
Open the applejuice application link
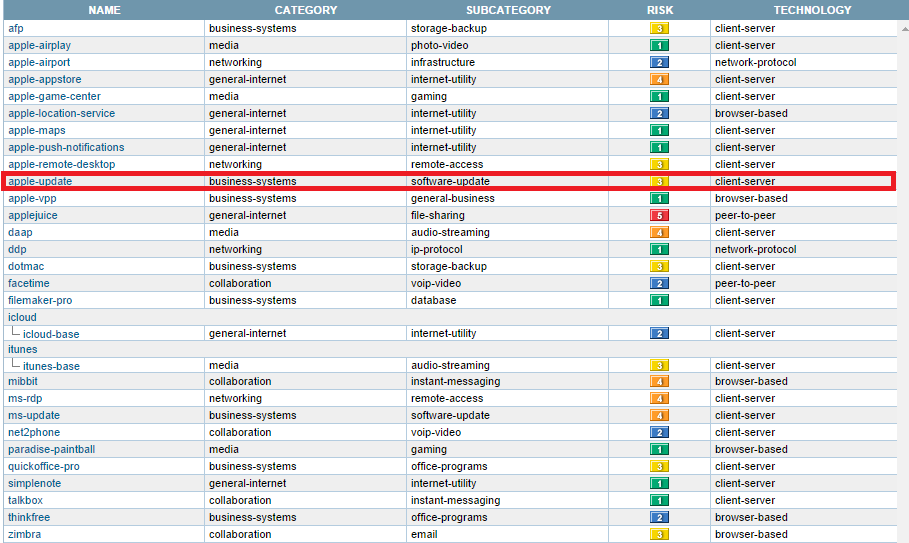33,215
